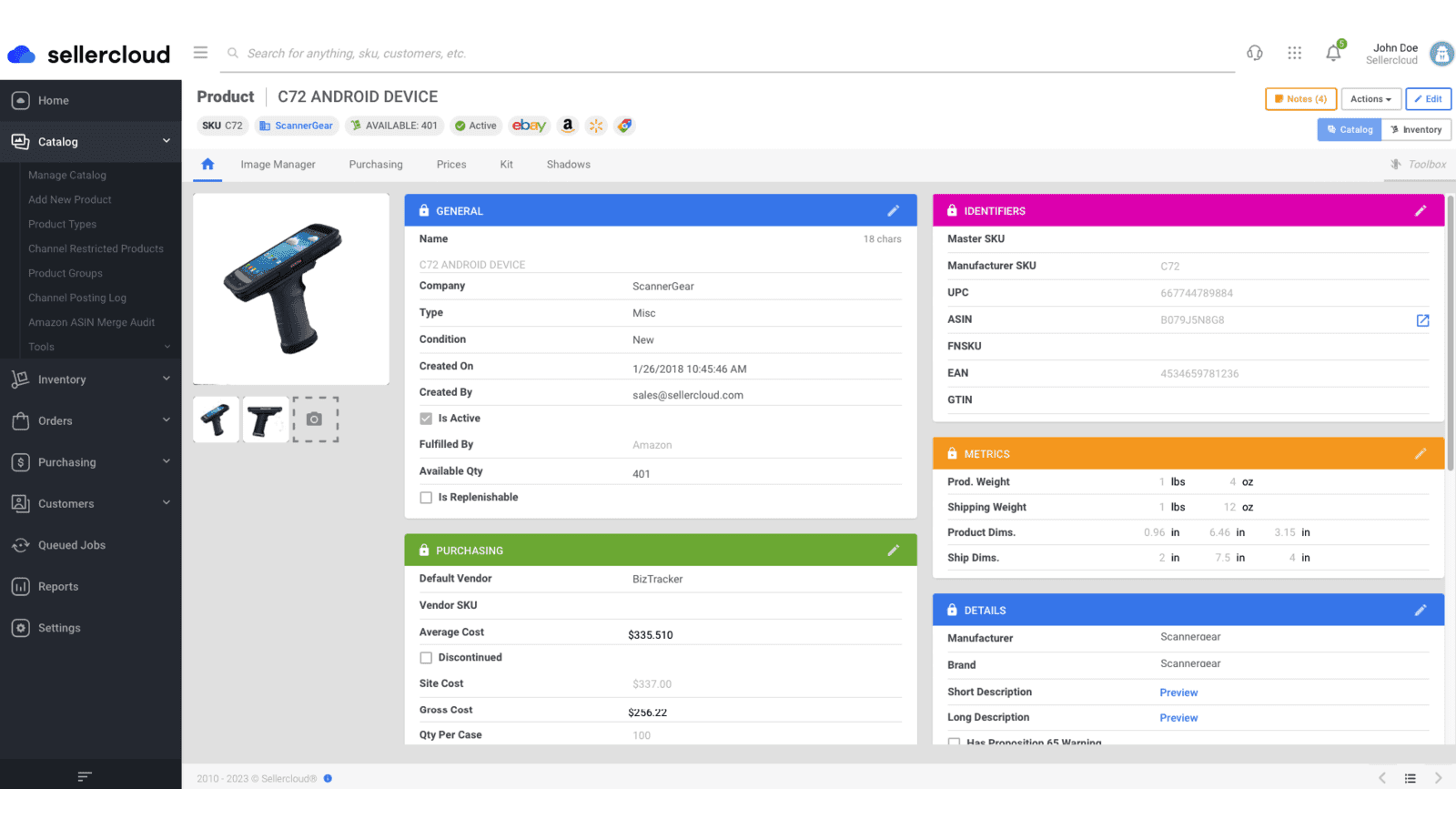The width and height of the screenshot is (1456, 819).
Task: Click the support headset icon
Action: [1255, 53]
